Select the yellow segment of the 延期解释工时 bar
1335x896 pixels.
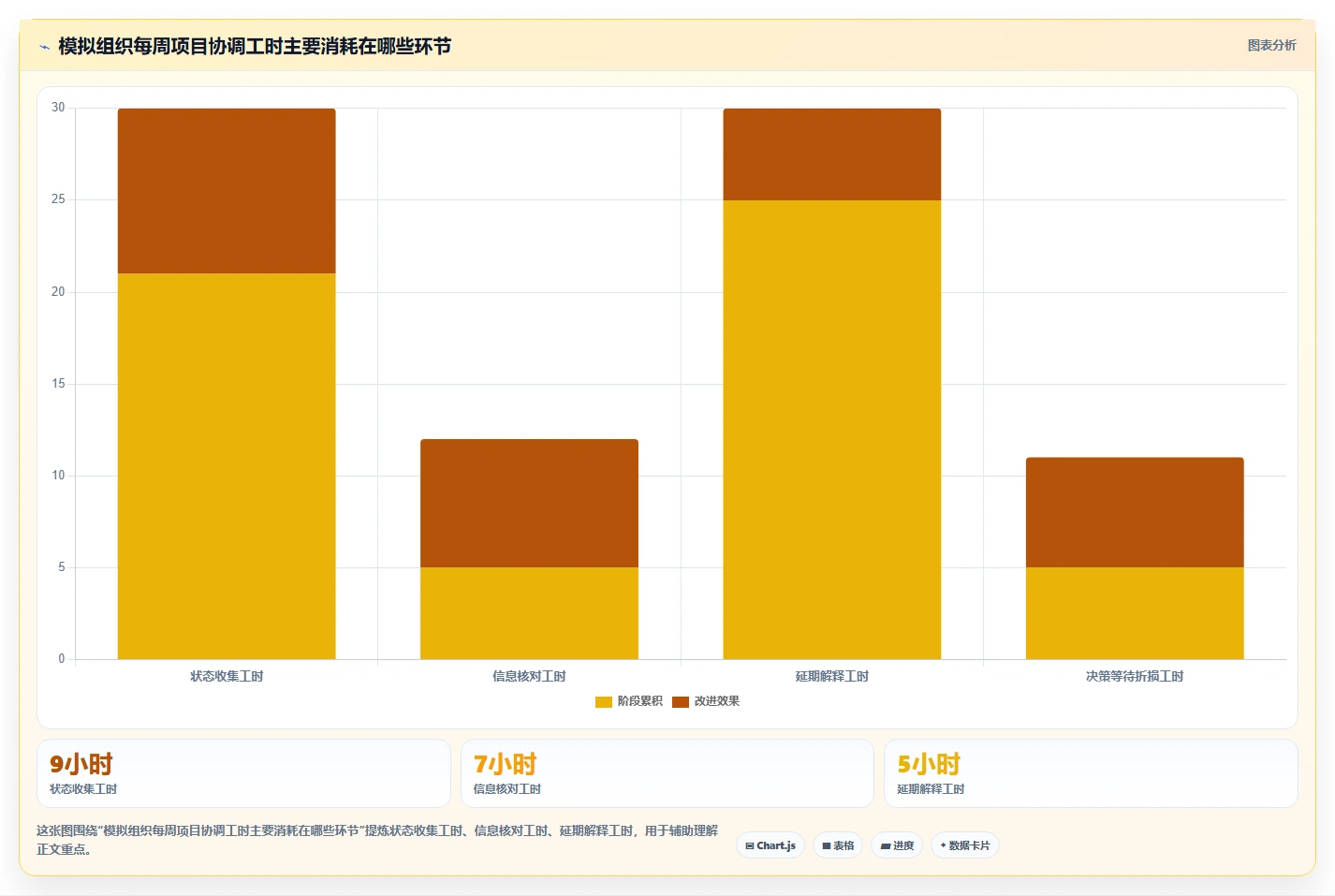click(x=831, y=430)
